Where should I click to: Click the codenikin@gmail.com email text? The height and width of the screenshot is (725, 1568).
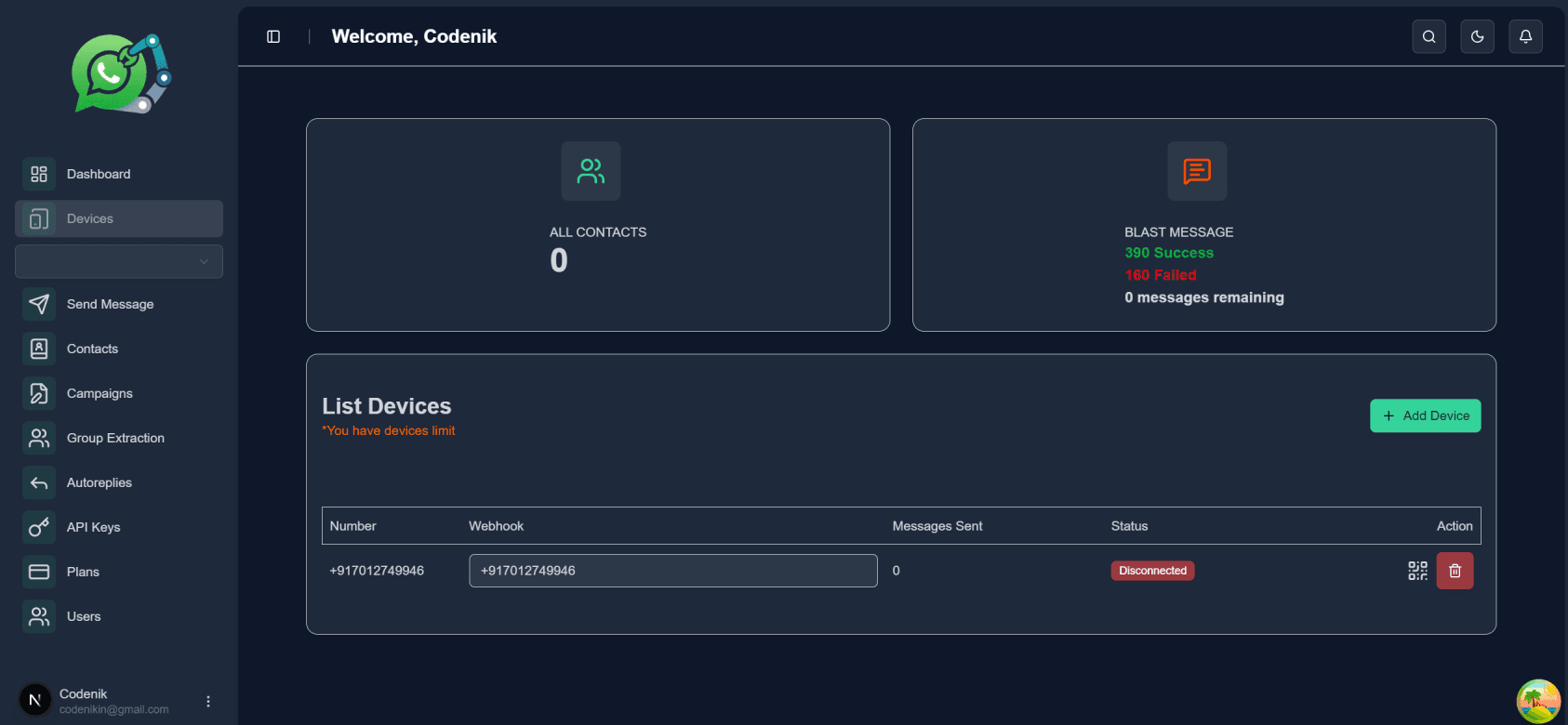tap(114, 709)
